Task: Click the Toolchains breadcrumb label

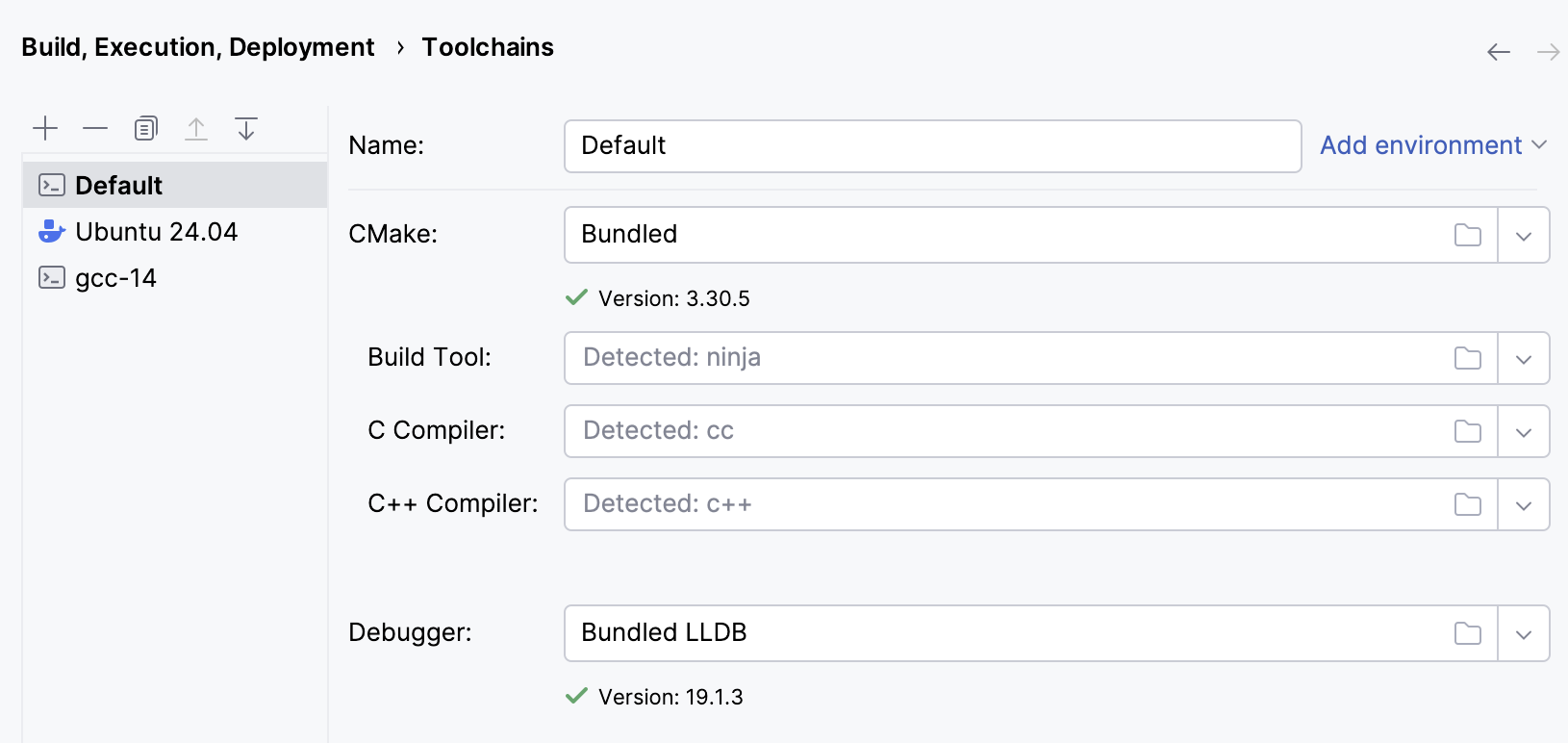Action: (487, 46)
